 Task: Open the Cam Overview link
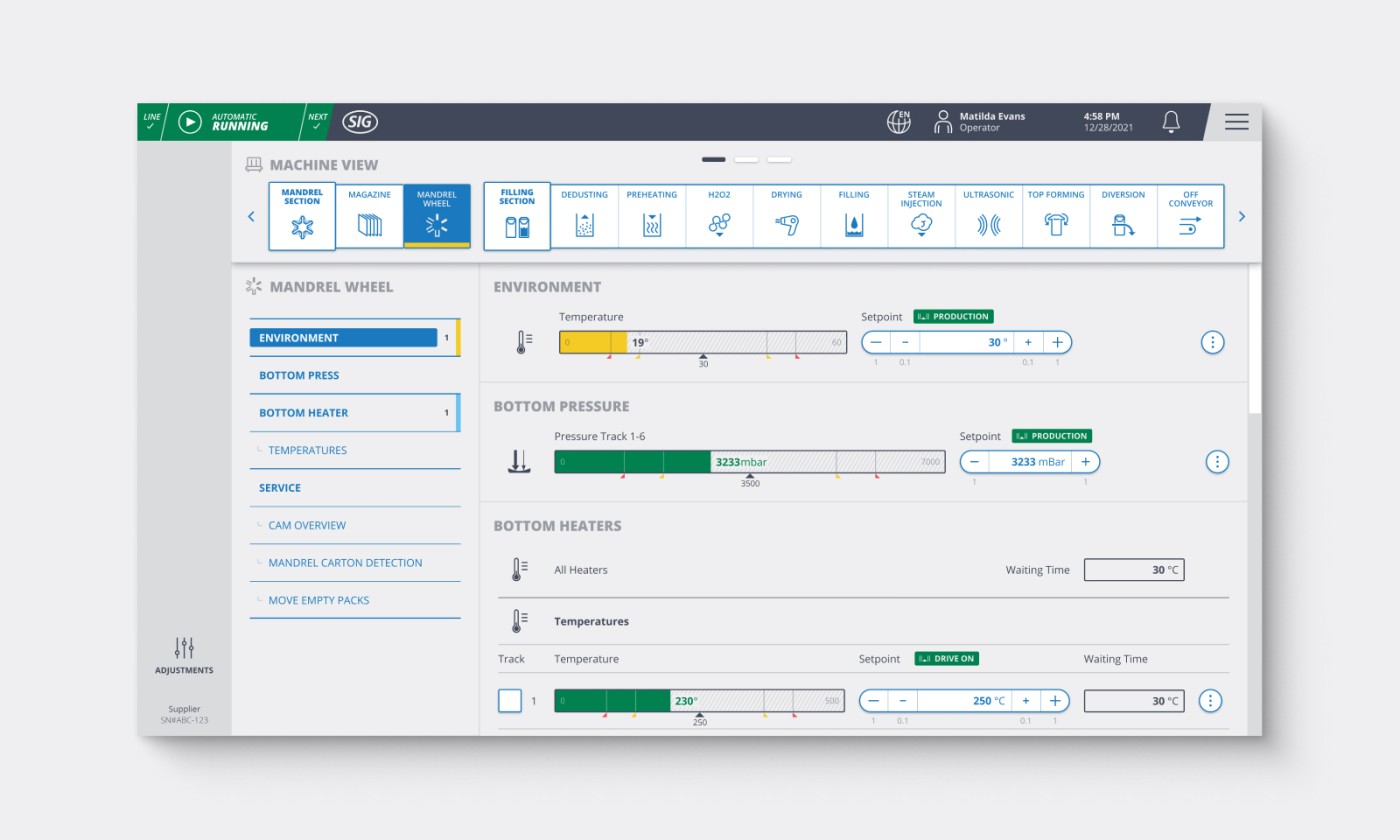pos(307,526)
